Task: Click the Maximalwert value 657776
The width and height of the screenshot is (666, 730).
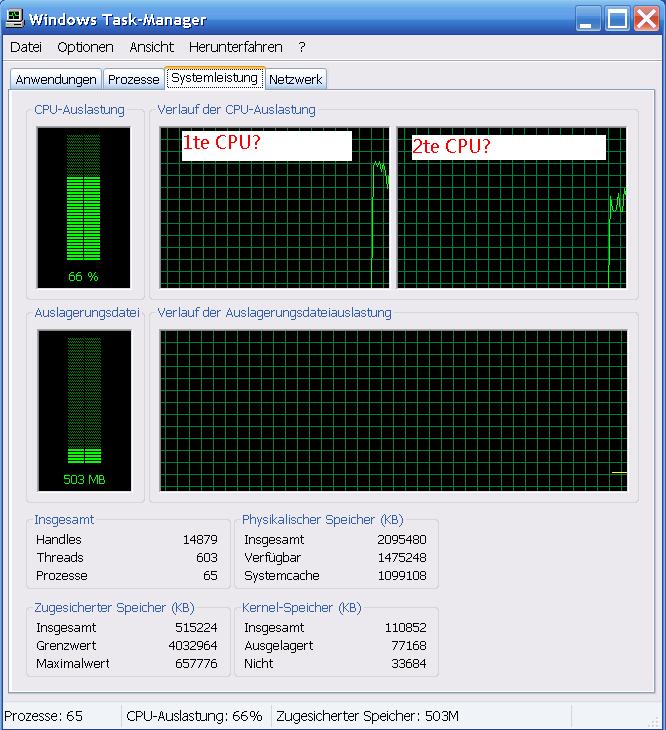Action: click(196, 664)
